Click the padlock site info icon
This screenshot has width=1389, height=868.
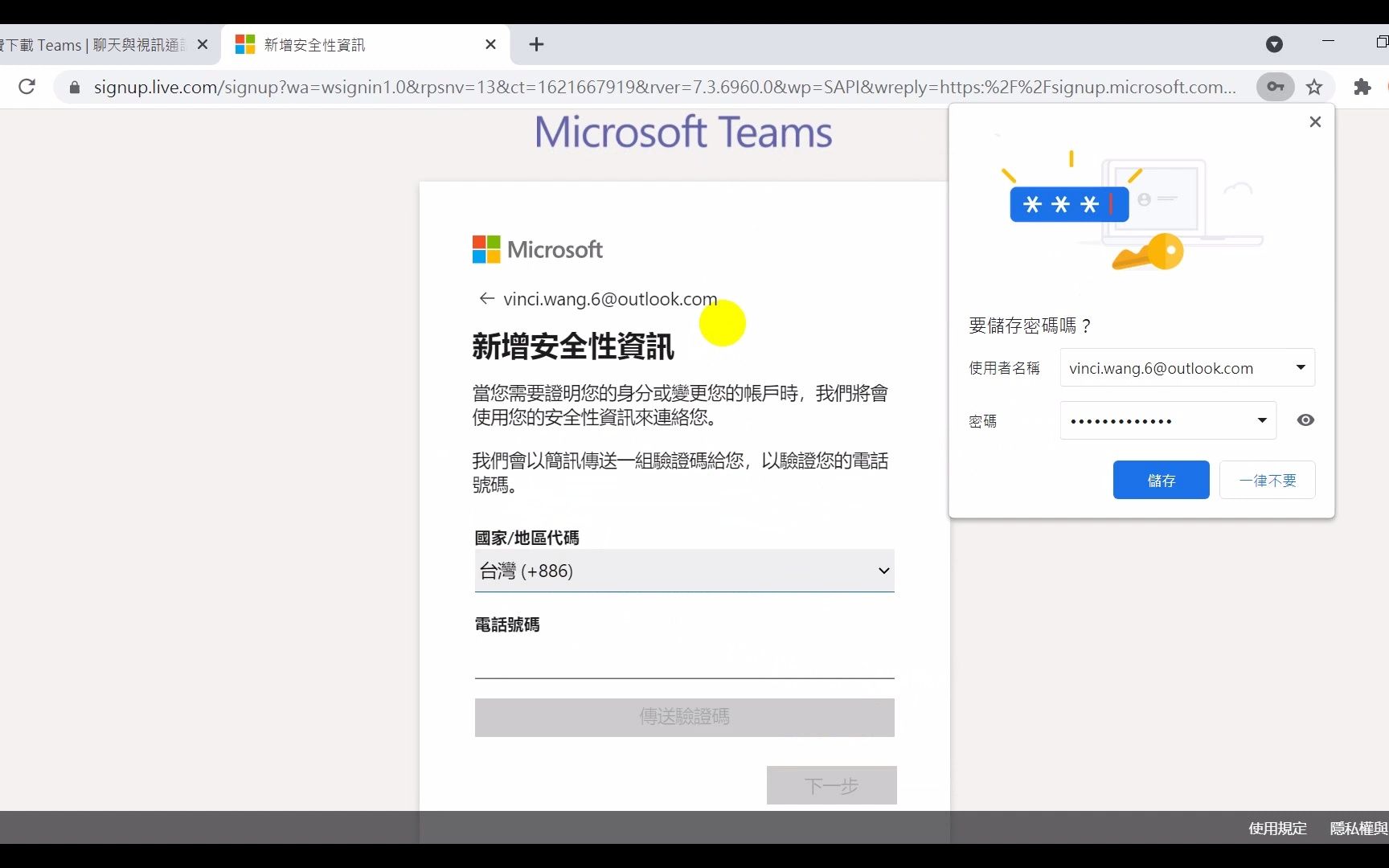[75, 87]
